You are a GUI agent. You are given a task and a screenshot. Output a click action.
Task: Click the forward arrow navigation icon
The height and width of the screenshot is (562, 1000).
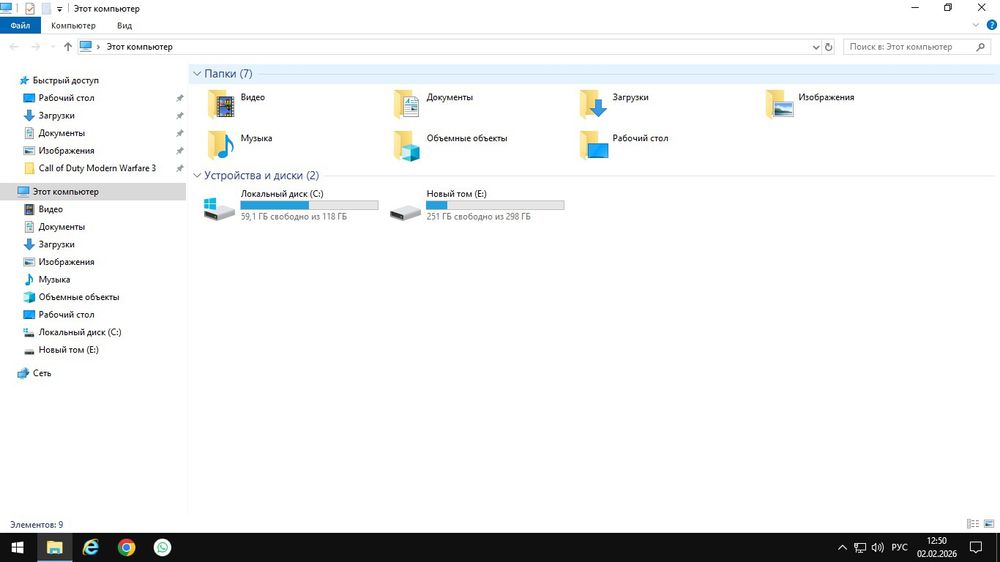pyautogui.click(x=36, y=47)
